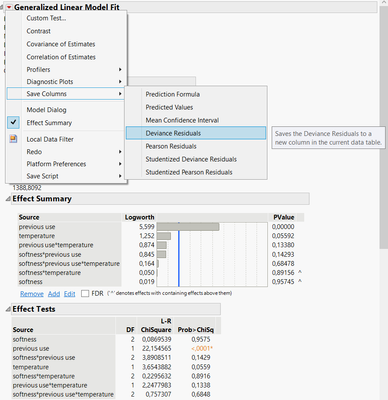Screen dimensions: 388x400
Task: Open the Platform Preferences submenu
Action: click(x=66, y=164)
